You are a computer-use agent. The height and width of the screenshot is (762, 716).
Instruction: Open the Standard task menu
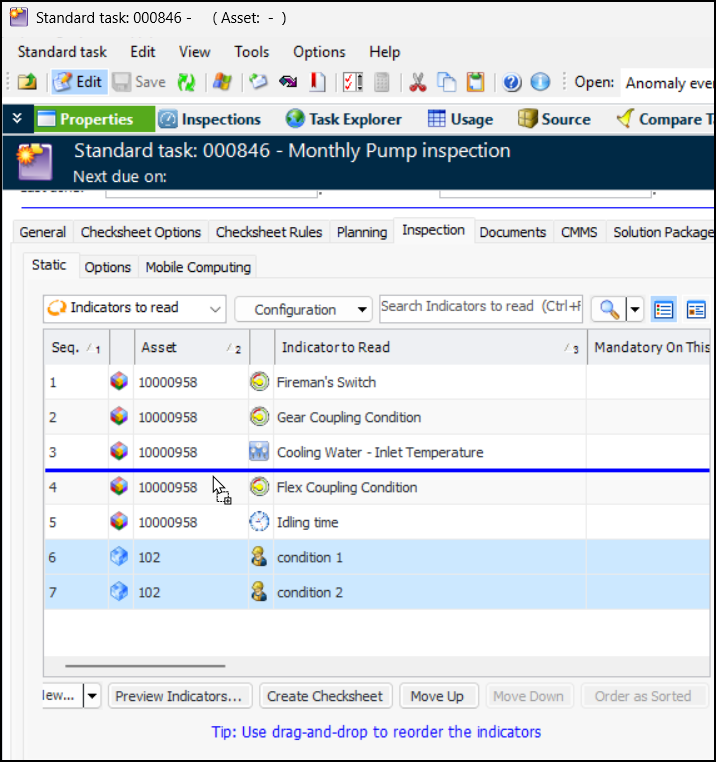(x=62, y=52)
